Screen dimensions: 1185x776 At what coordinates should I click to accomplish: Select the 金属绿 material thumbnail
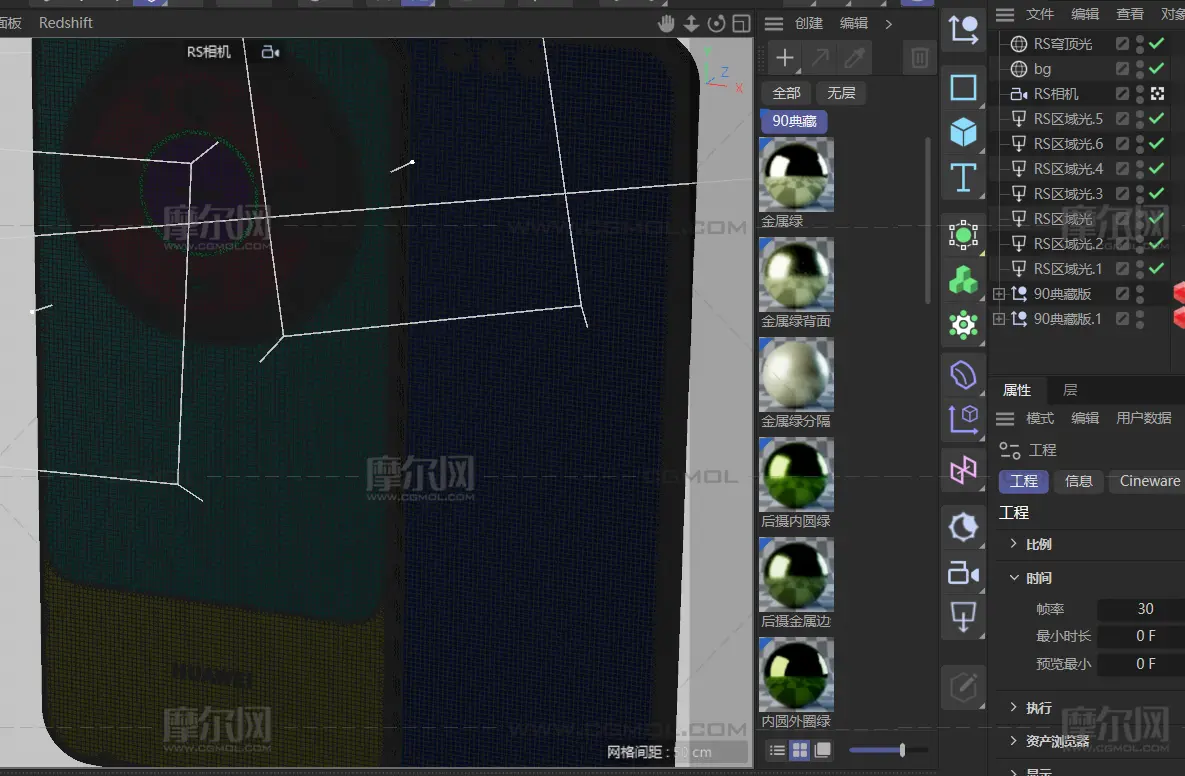(x=797, y=175)
